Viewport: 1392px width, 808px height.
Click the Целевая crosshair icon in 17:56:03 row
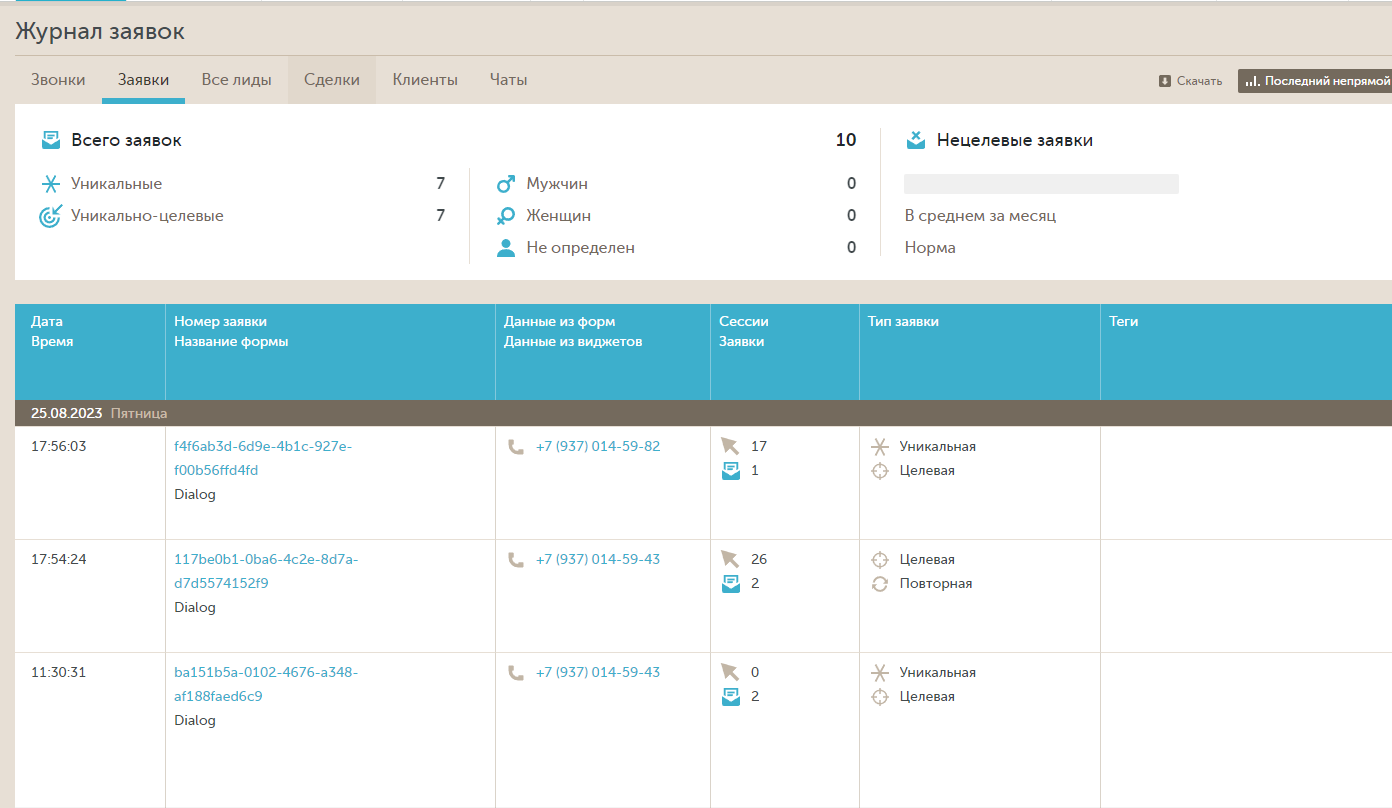880,471
